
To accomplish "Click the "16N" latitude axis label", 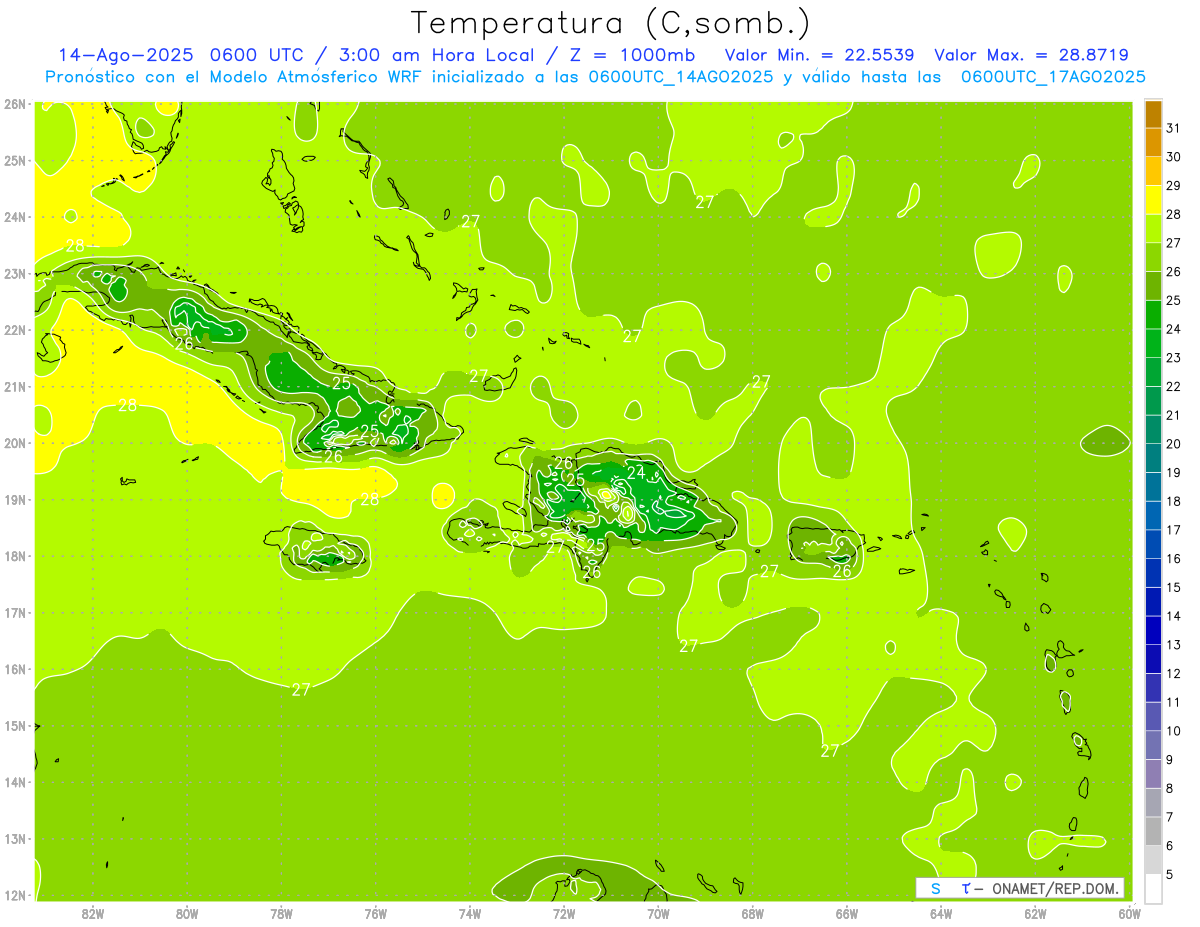I will tap(15, 669).
